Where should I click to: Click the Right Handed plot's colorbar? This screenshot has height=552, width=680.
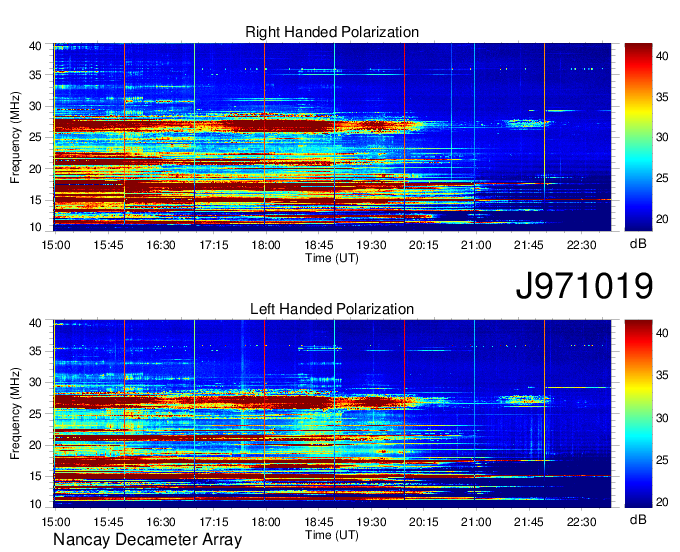pyautogui.click(x=638, y=137)
